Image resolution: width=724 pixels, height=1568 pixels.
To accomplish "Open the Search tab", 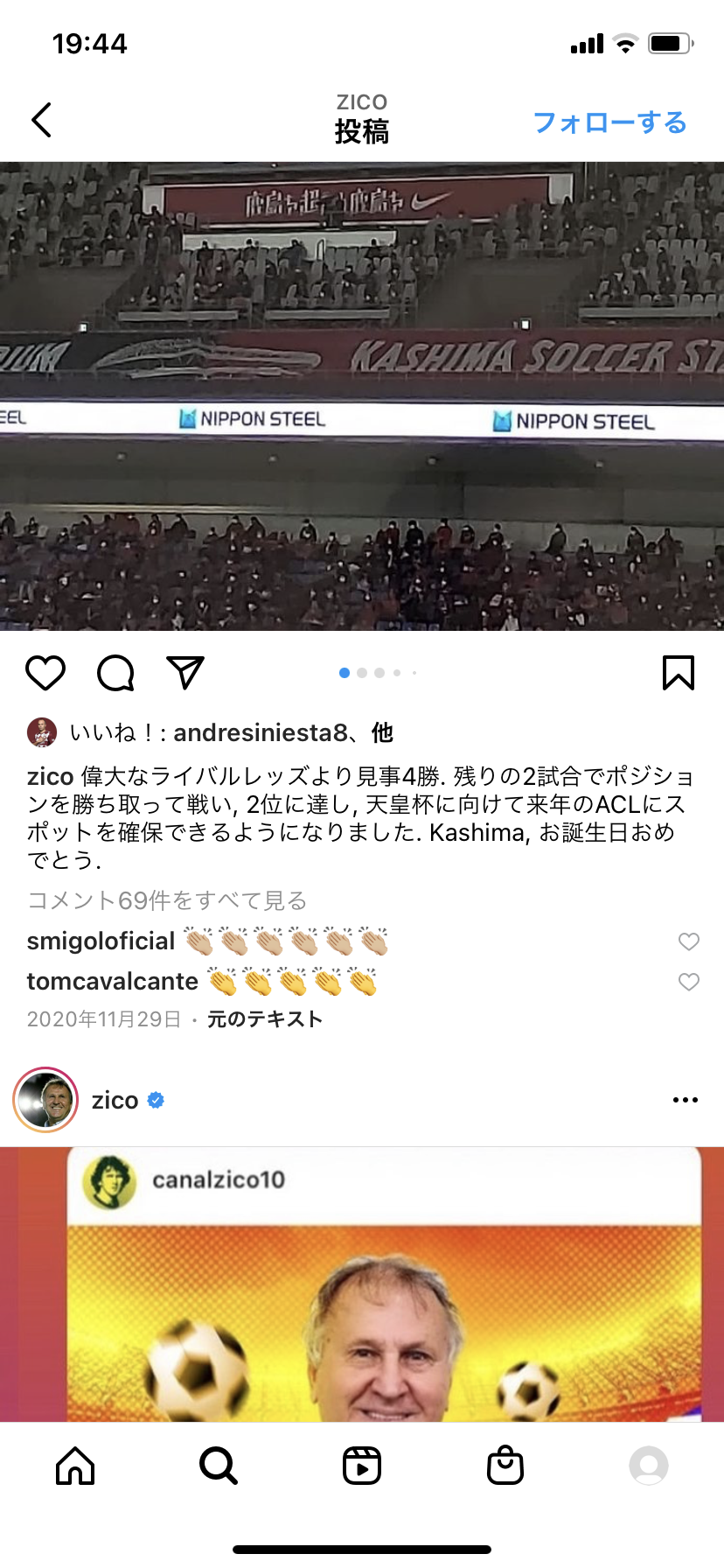I will [219, 1465].
